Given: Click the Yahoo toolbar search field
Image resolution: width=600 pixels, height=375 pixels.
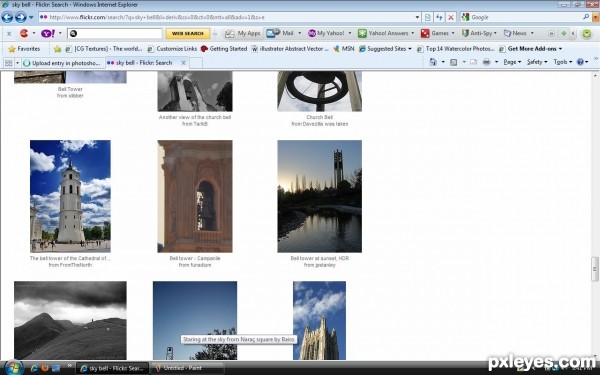Looking at the screenshot, I should [115, 34].
